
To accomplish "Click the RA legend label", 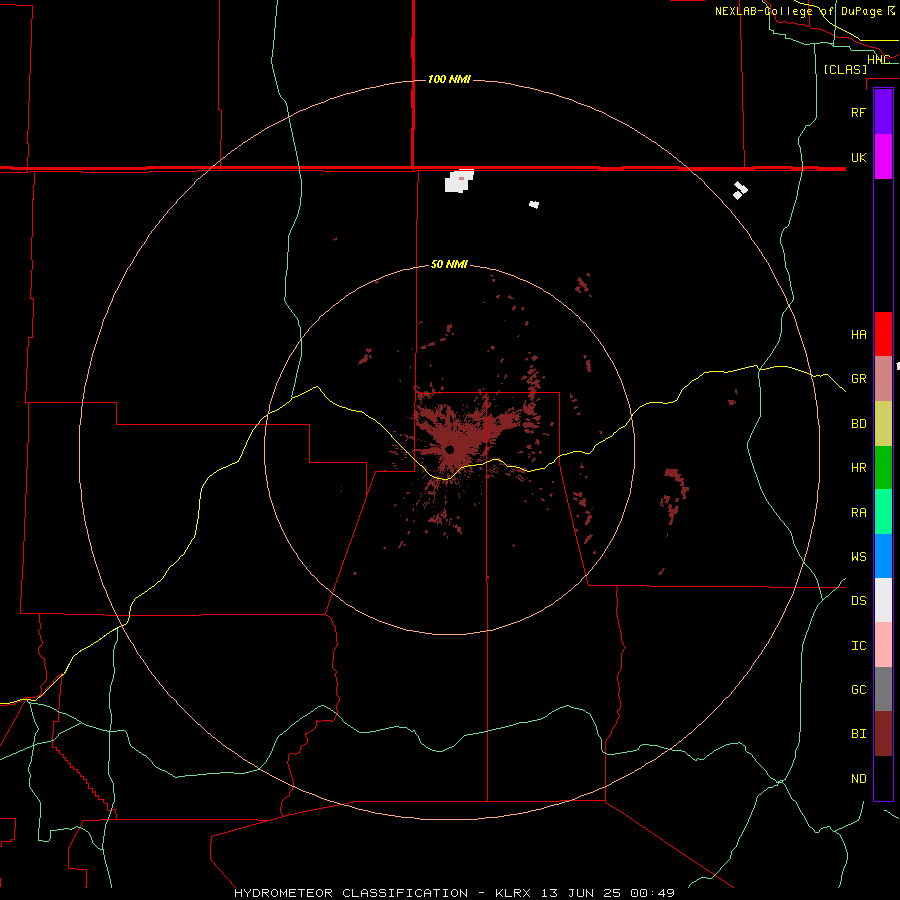I will (858, 513).
